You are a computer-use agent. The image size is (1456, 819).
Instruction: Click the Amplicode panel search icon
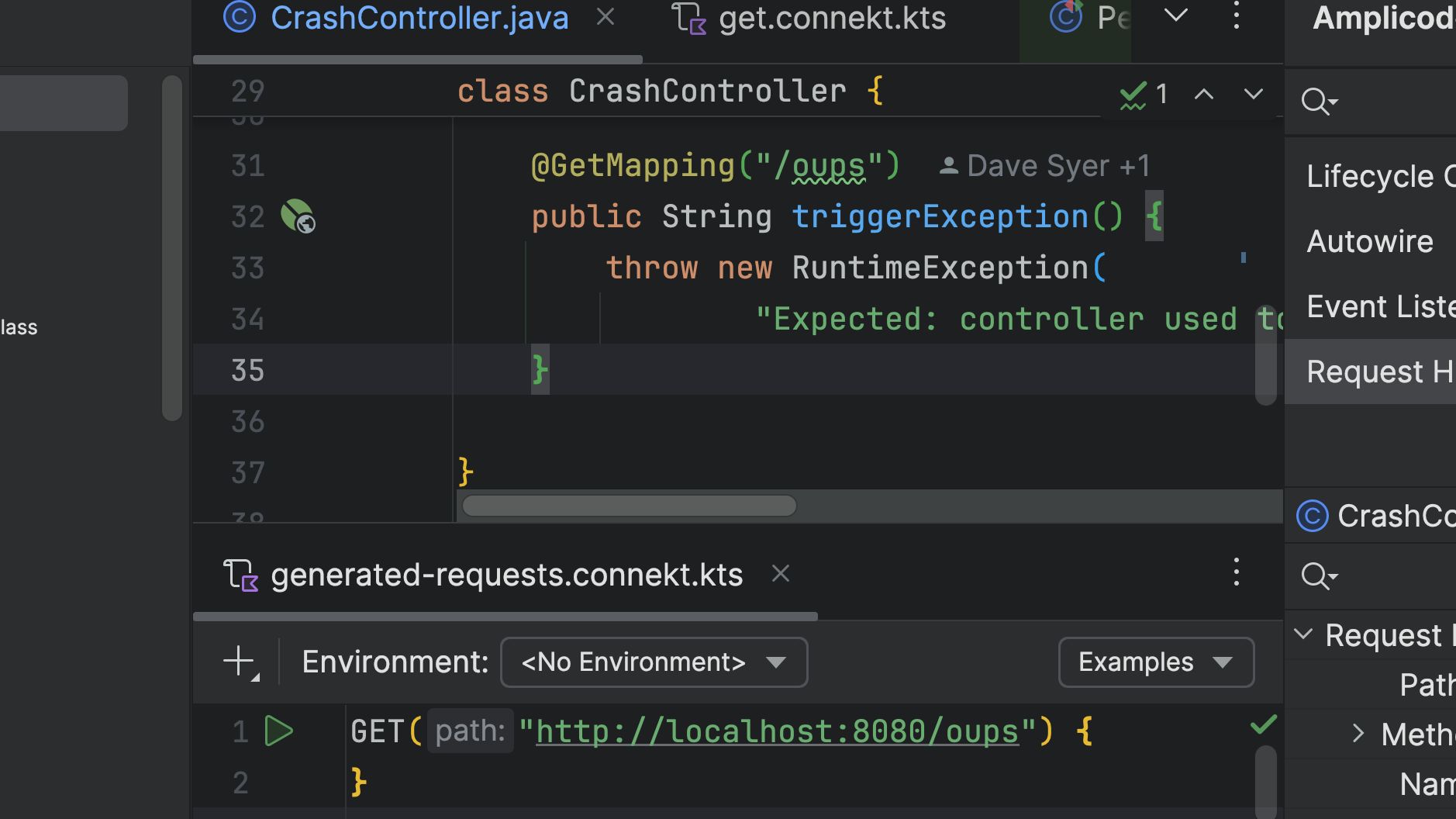pos(1319,102)
